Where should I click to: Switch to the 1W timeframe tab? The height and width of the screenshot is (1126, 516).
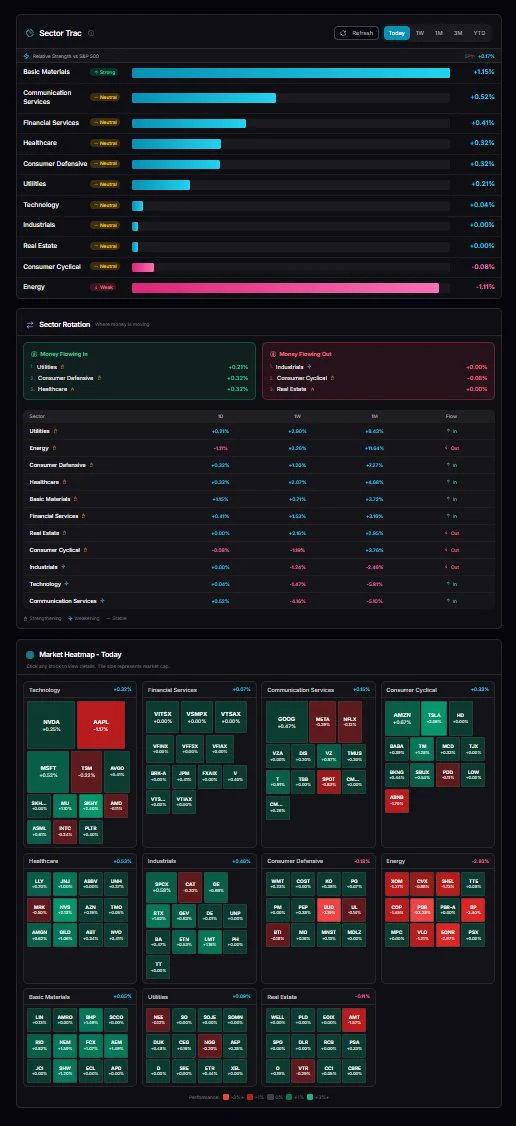[x=420, y=33]
